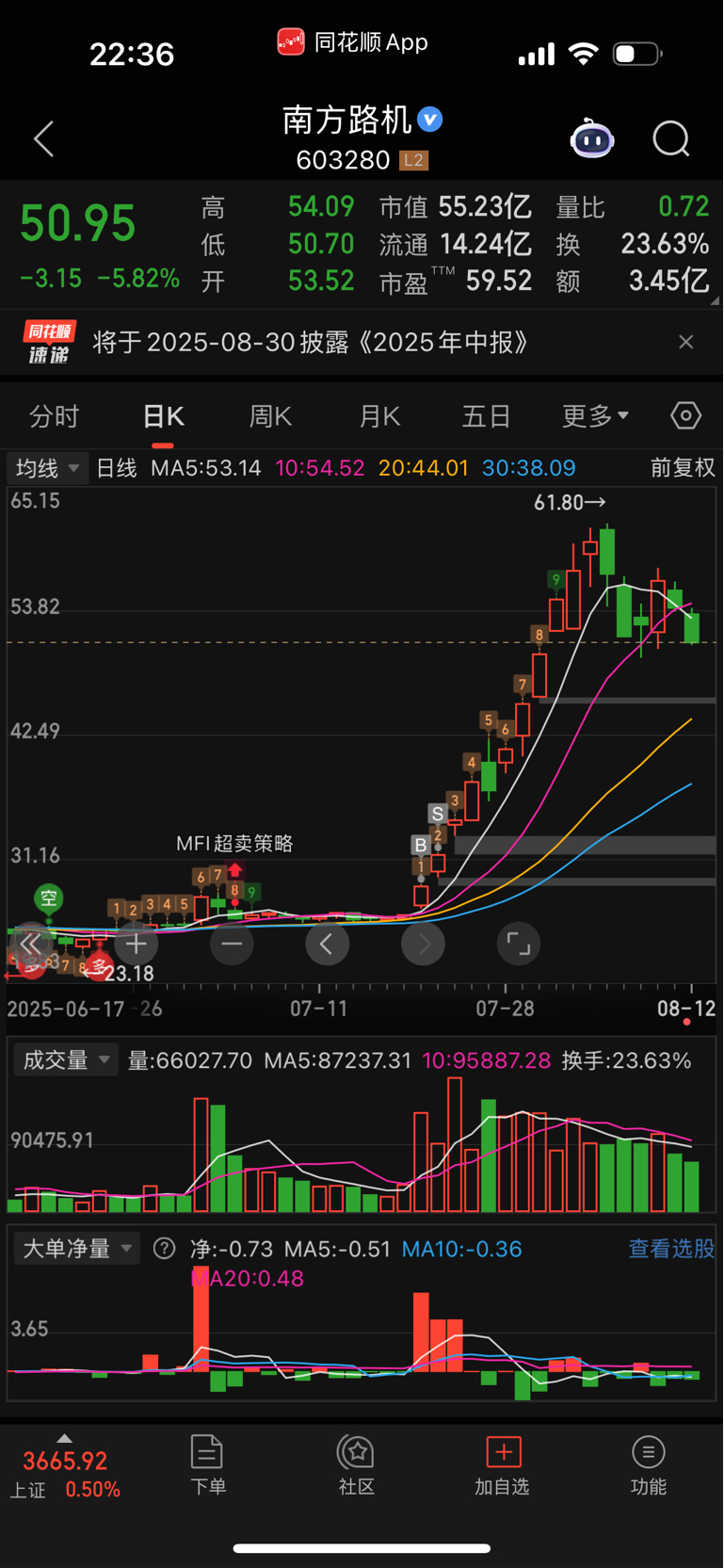Open the AI robot assistant icon

[592, 138]
